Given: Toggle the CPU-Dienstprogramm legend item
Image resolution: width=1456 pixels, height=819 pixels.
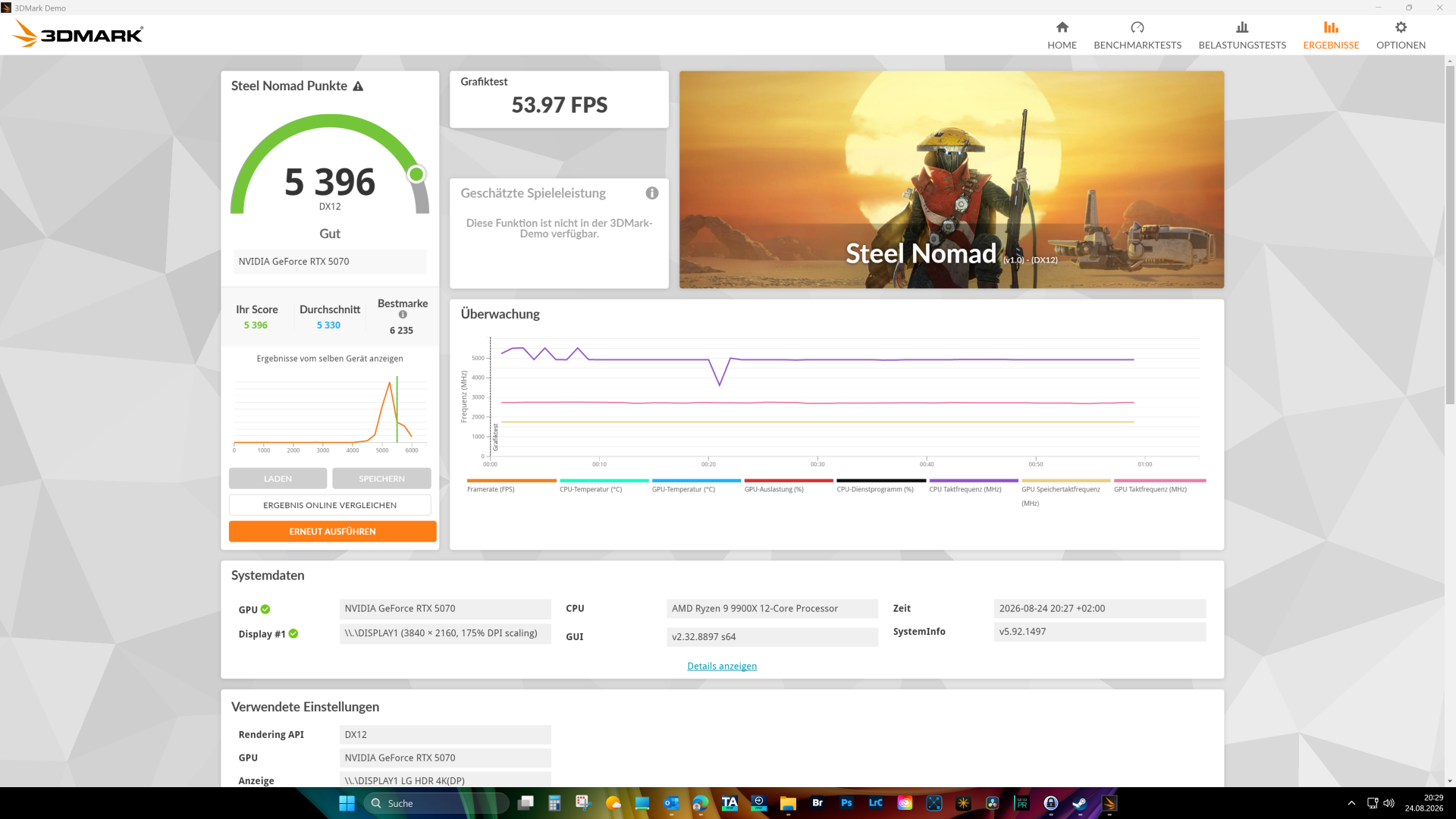Looking at the screenshot, I should pyautogui.click(x=881, y=486).
